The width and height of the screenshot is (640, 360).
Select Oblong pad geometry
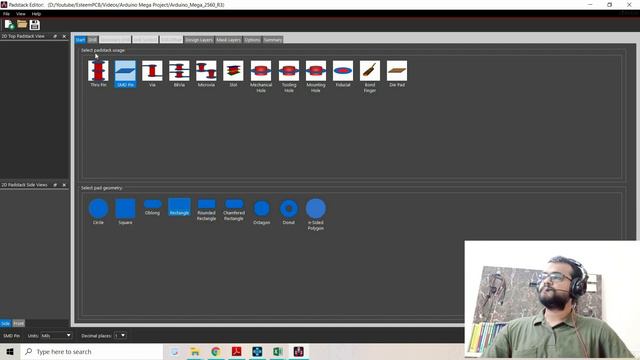pos(152,207)
